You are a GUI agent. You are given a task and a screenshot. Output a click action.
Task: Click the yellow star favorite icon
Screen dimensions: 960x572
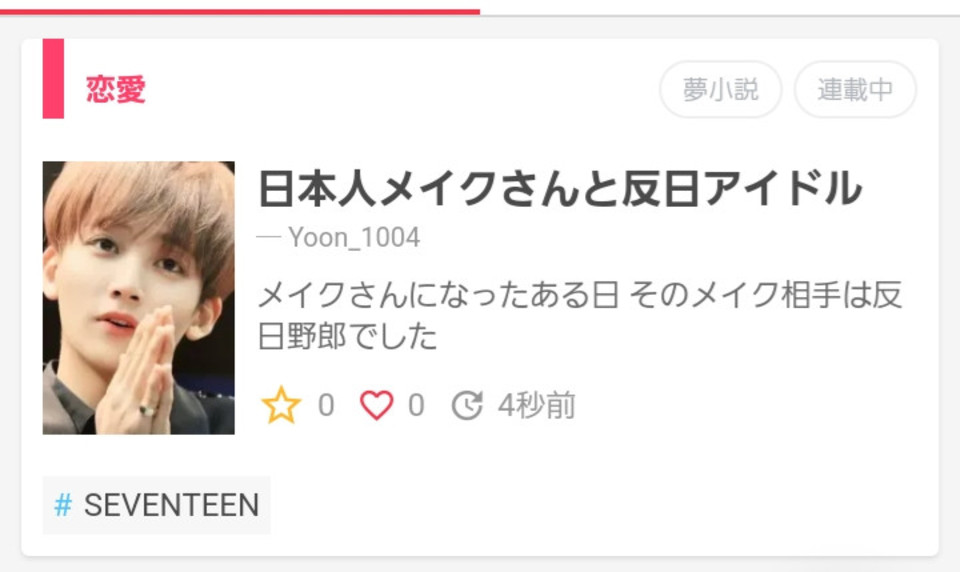[281, 405]
